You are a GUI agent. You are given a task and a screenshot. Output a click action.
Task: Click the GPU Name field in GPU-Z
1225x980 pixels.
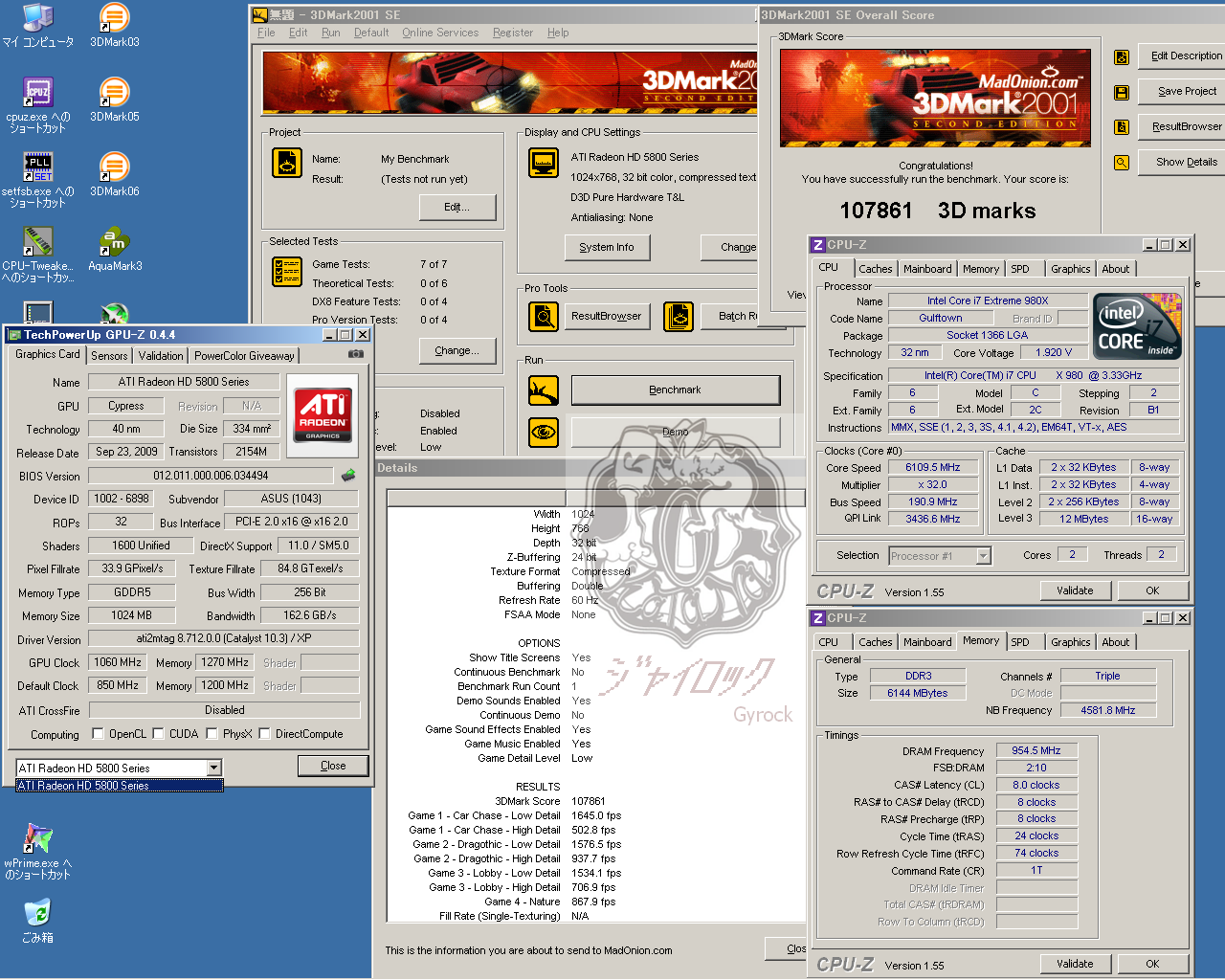[184, 382]
